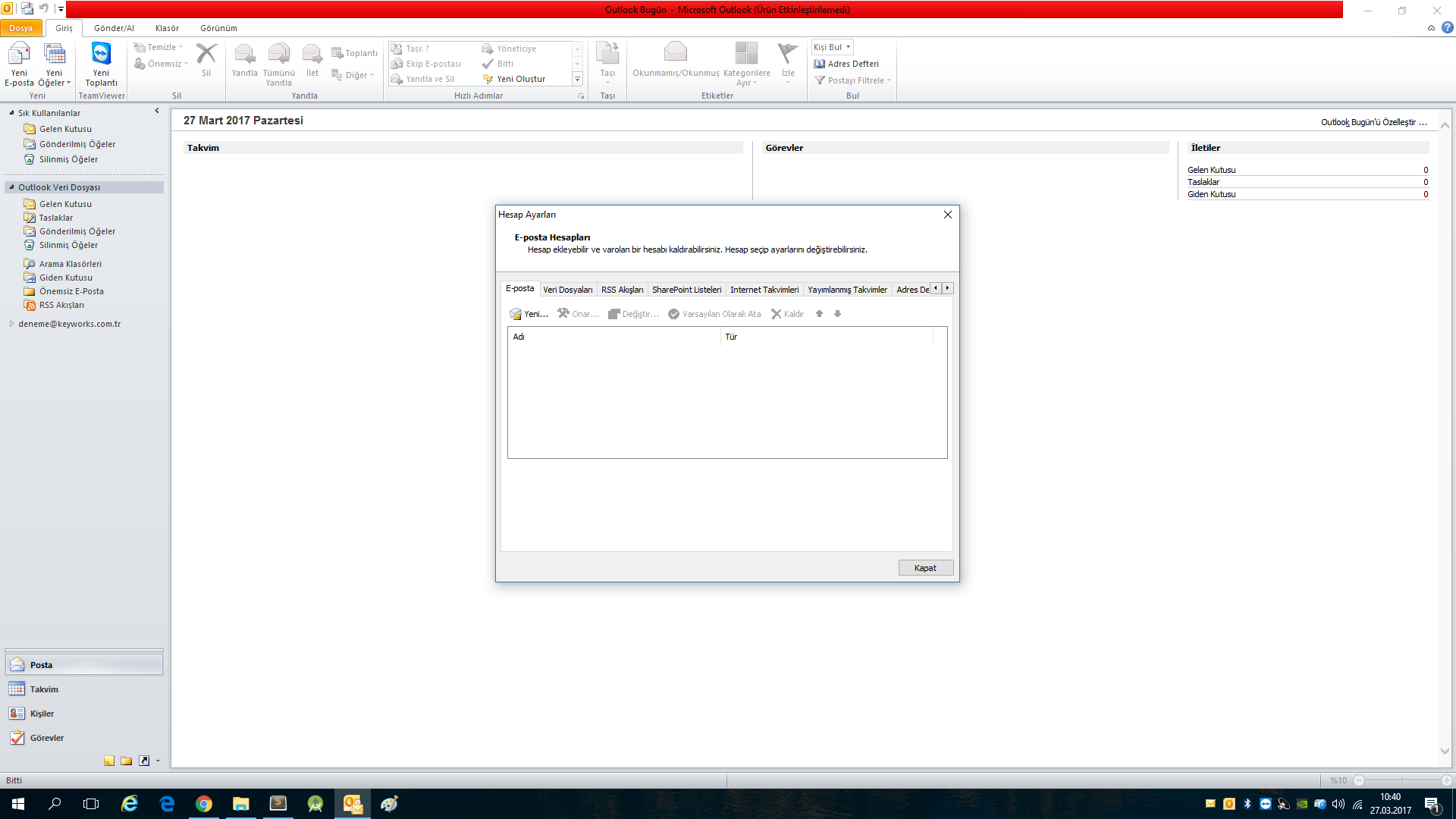Open the Diğer dropdown in Yanıtla group

click(x=353, y=75)
